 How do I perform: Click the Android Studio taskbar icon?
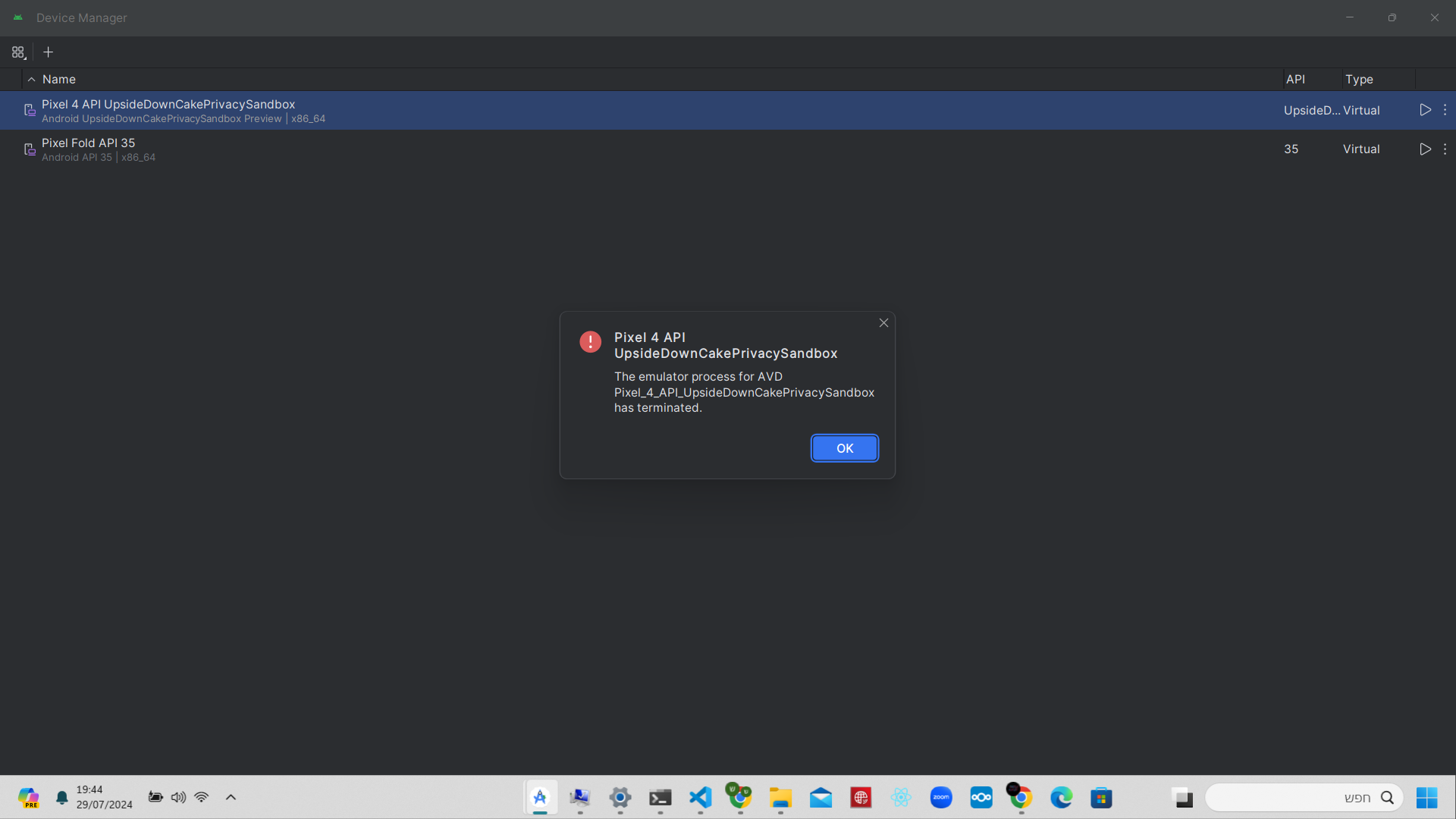(x=540, y=797)
